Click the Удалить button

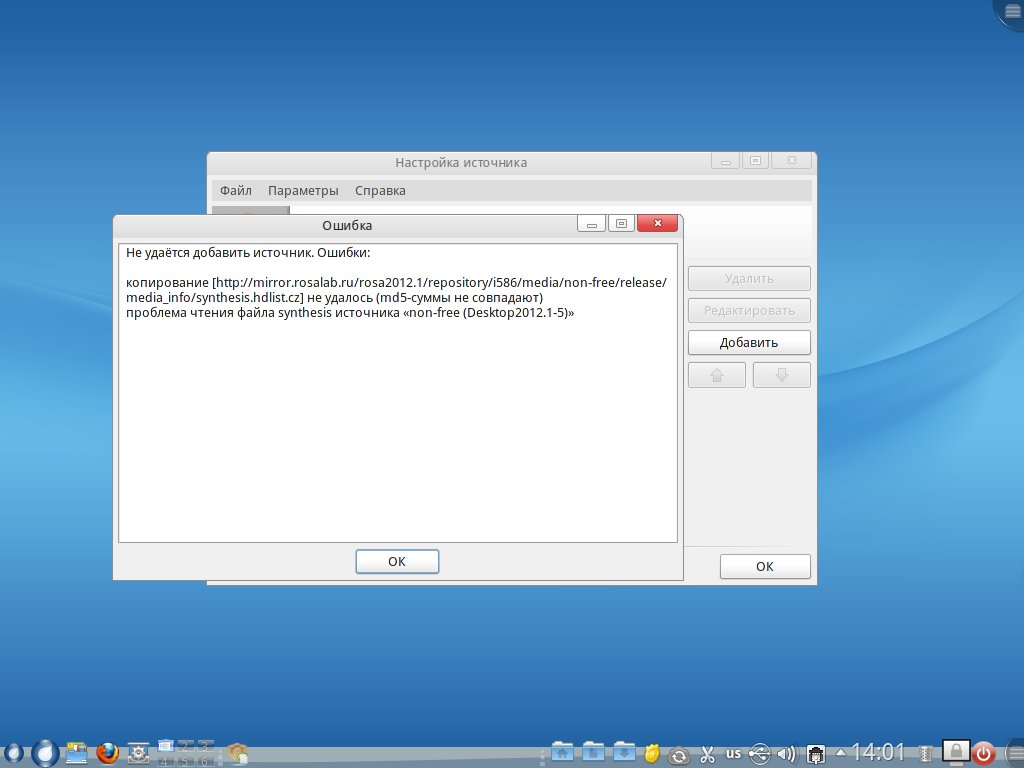pyautogui.click(x=749, y=278)
